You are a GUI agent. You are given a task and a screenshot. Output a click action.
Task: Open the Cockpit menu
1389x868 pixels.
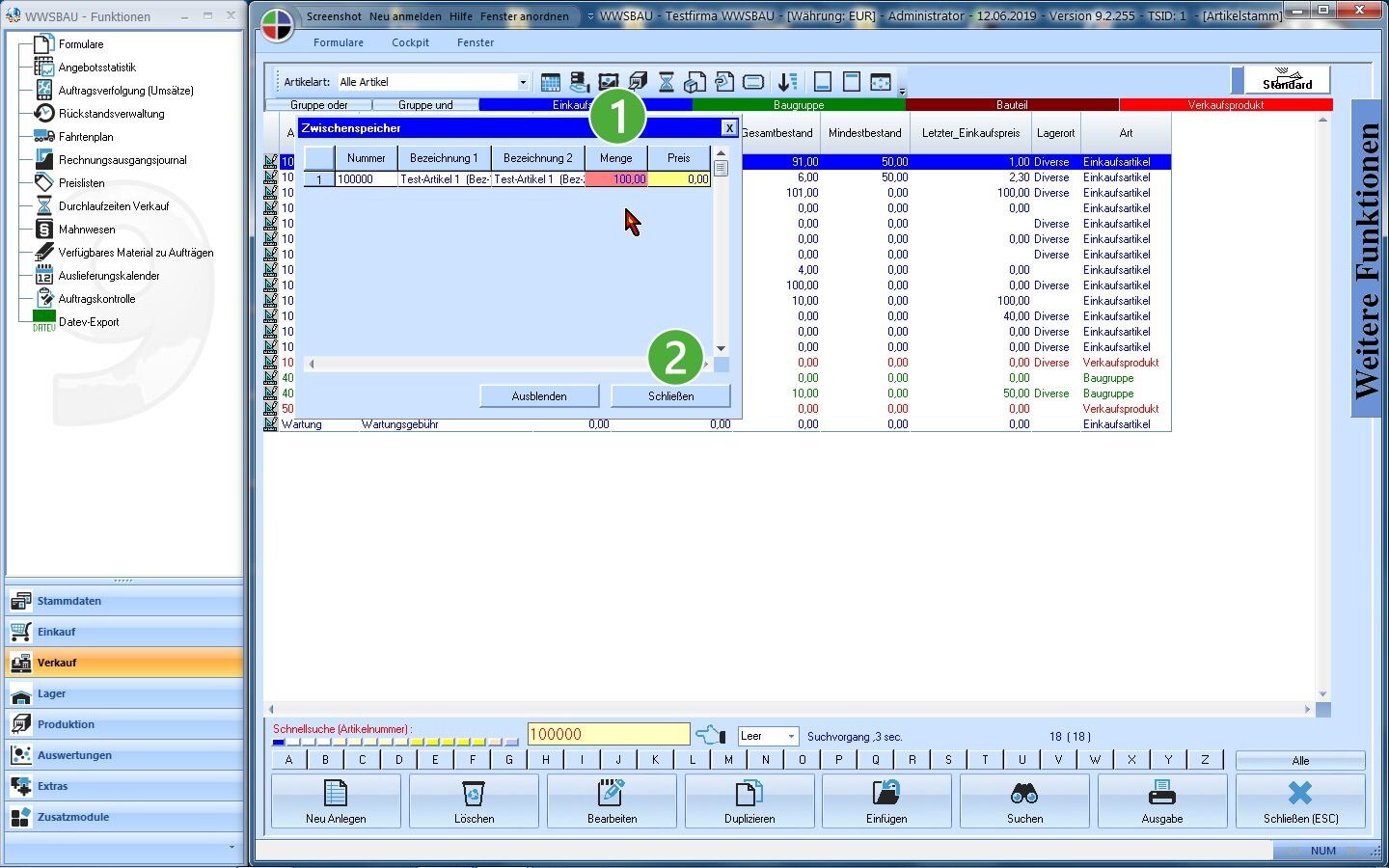click(410, 42)
